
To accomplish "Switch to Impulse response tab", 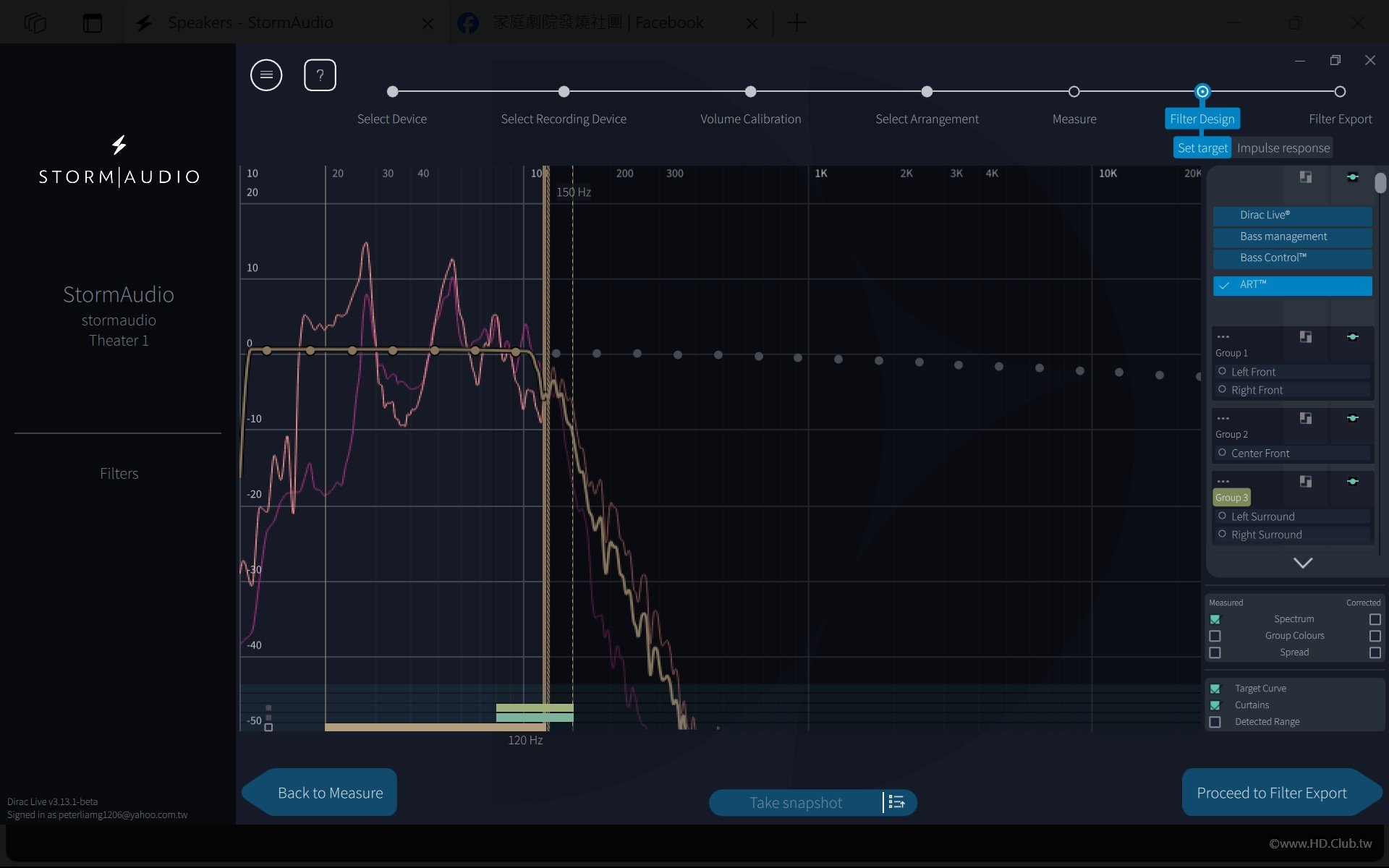I will pyautogui.click(x=1283, y=148).
